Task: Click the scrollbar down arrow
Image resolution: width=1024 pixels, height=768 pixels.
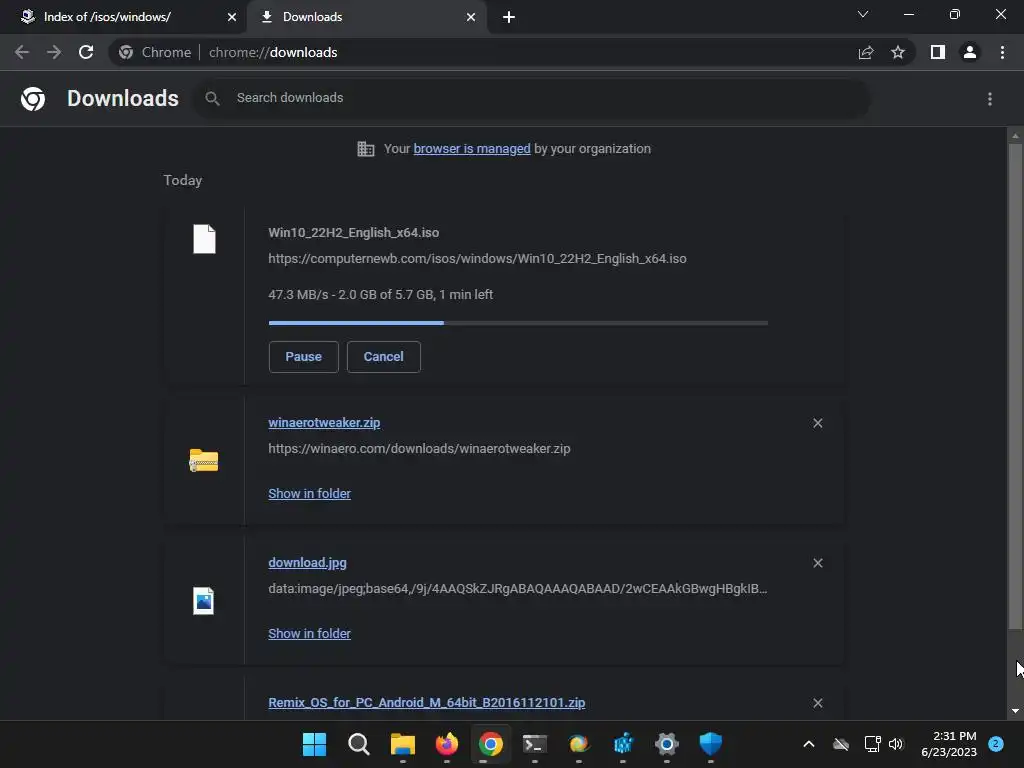Action: 1015,711
